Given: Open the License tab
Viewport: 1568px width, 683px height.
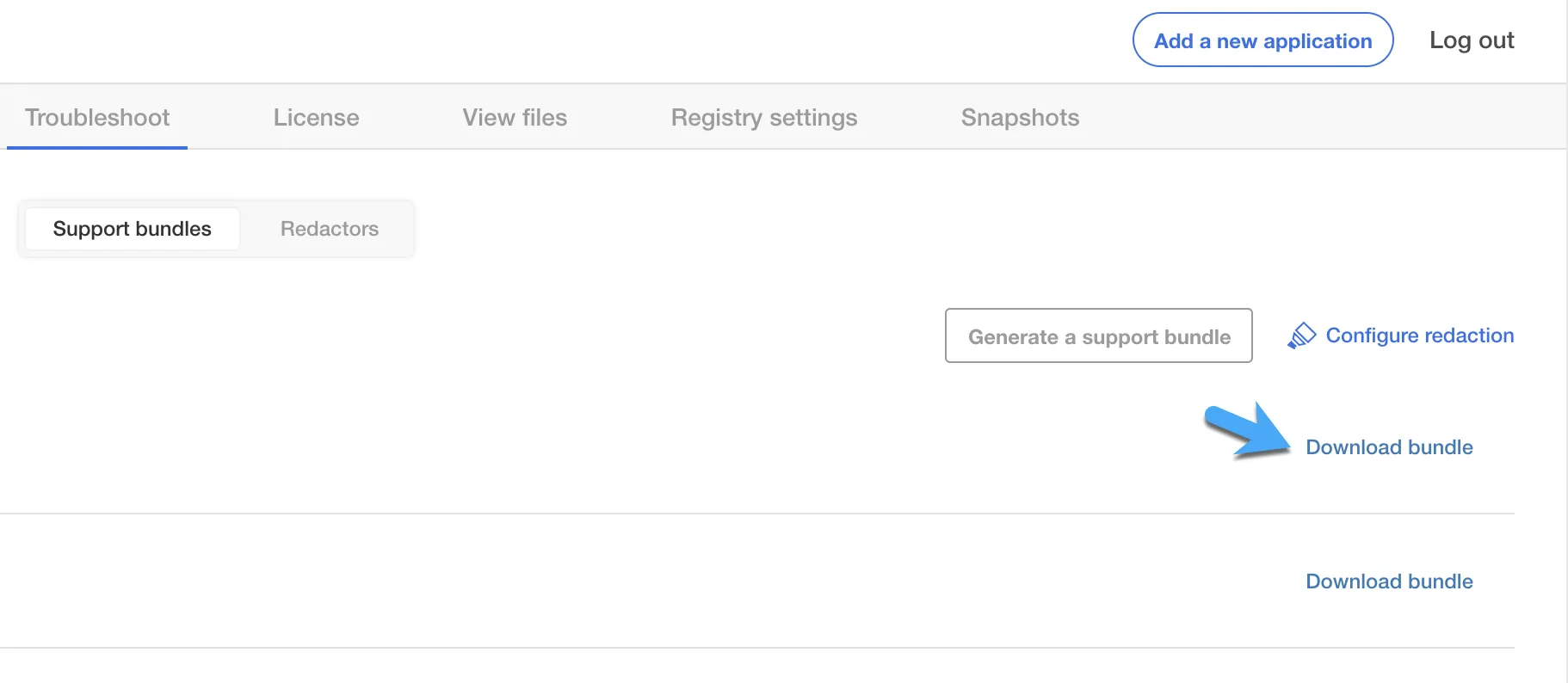Looking at the screenshot, I should pos(317,117).
